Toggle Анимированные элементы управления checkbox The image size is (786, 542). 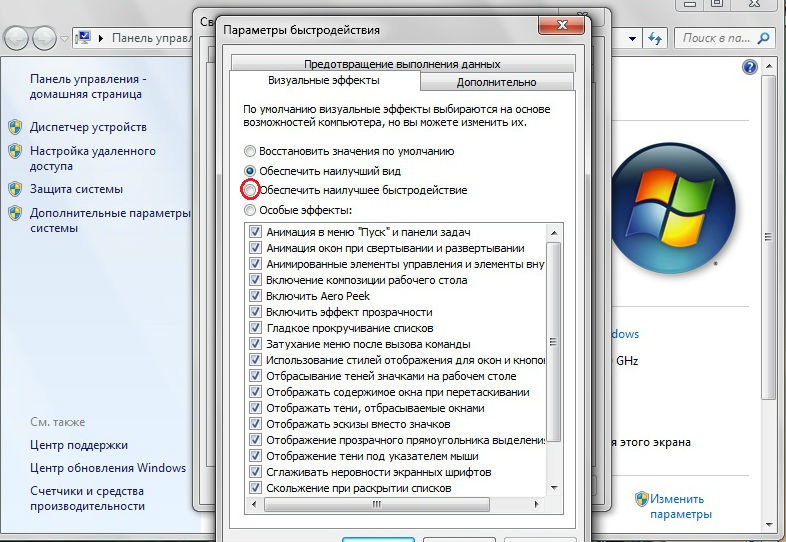point(255,264)
